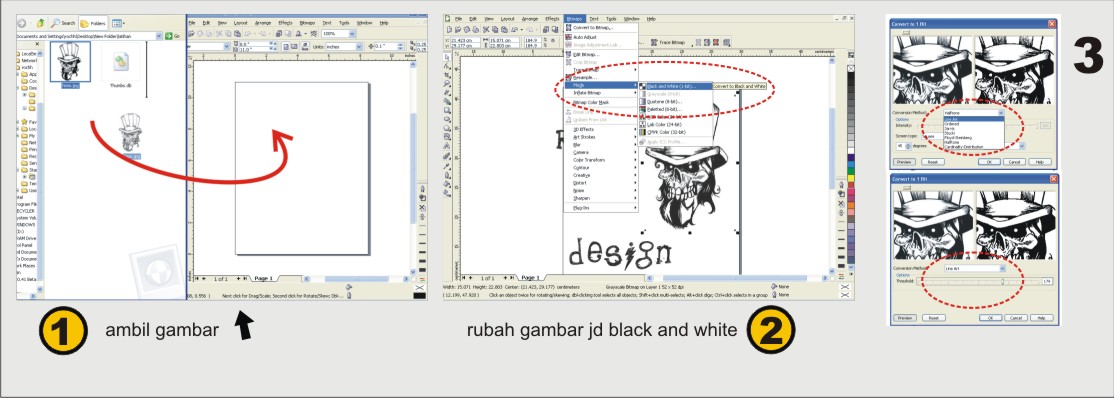Screen dimensions: 1114x398
Task: Choose Auto Adjust in Bitmaps menu
Action: [601, 37]
